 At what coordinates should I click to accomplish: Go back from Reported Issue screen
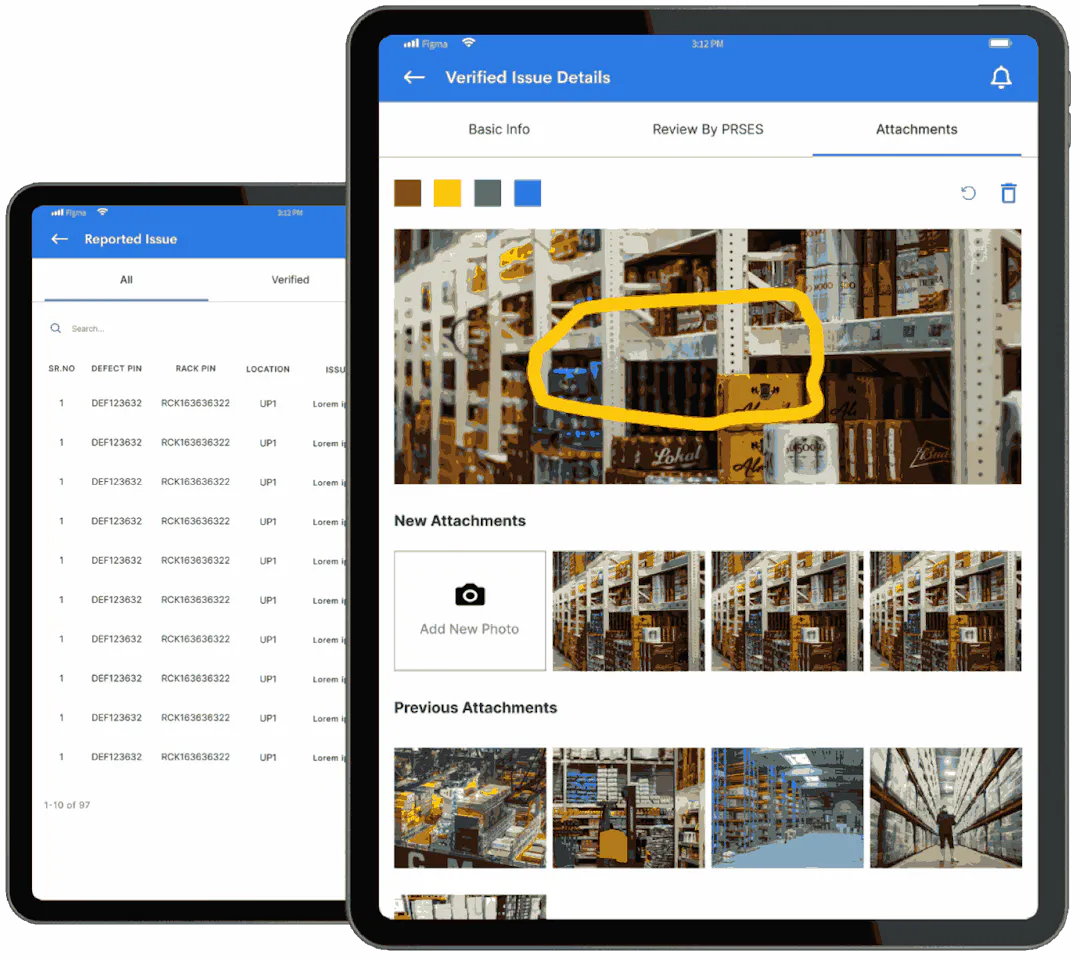tap(60, 239)
